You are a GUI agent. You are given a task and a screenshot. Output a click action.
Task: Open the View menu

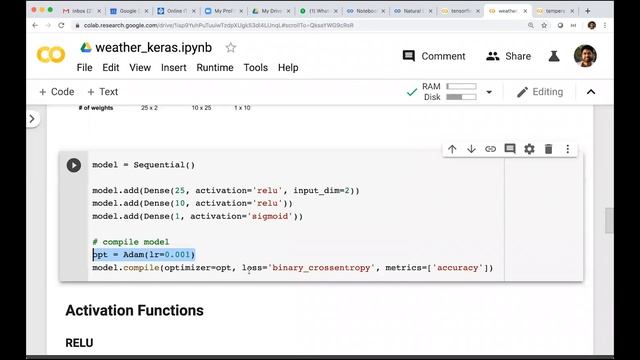click(140, 68)
